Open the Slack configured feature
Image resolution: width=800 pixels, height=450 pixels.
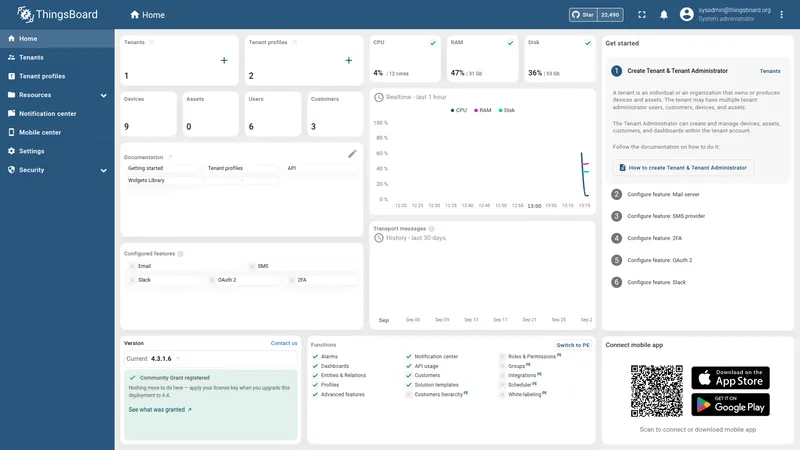[x=163, y=280]
